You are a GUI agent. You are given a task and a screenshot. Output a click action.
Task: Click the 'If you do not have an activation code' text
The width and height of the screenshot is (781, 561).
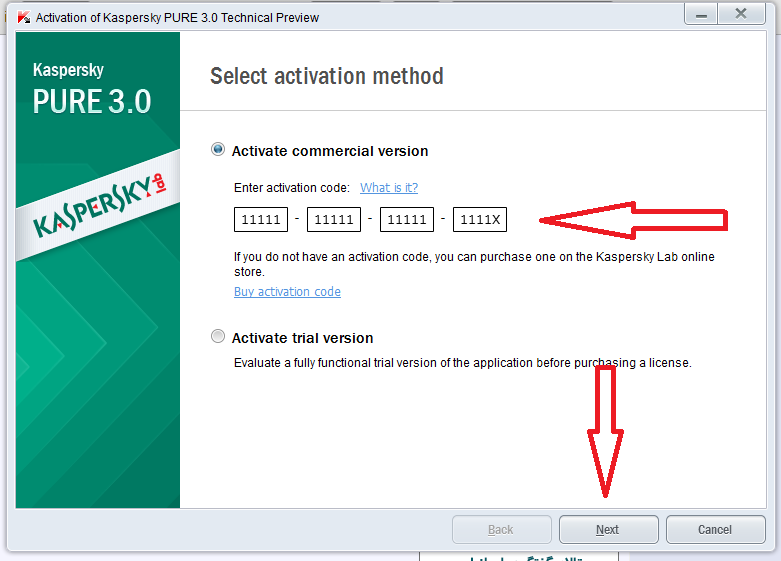point(474,264)
